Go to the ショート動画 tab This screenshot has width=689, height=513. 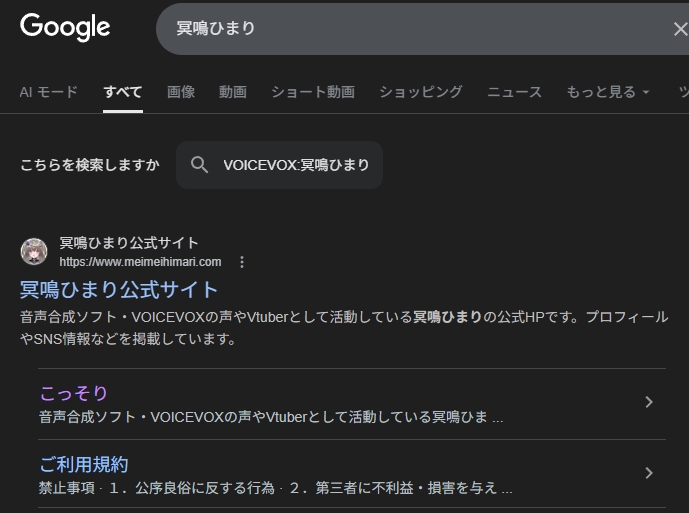click(313, 92)
